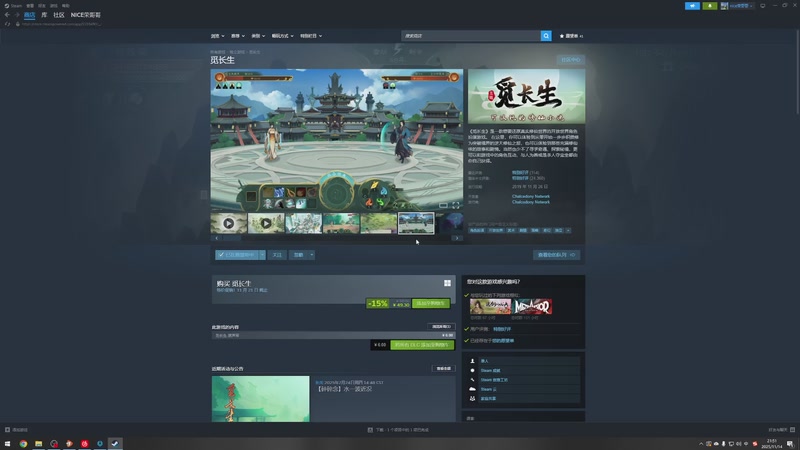Play the second video thumbnail
Screen dimensions: 800x450
[266, 223]
